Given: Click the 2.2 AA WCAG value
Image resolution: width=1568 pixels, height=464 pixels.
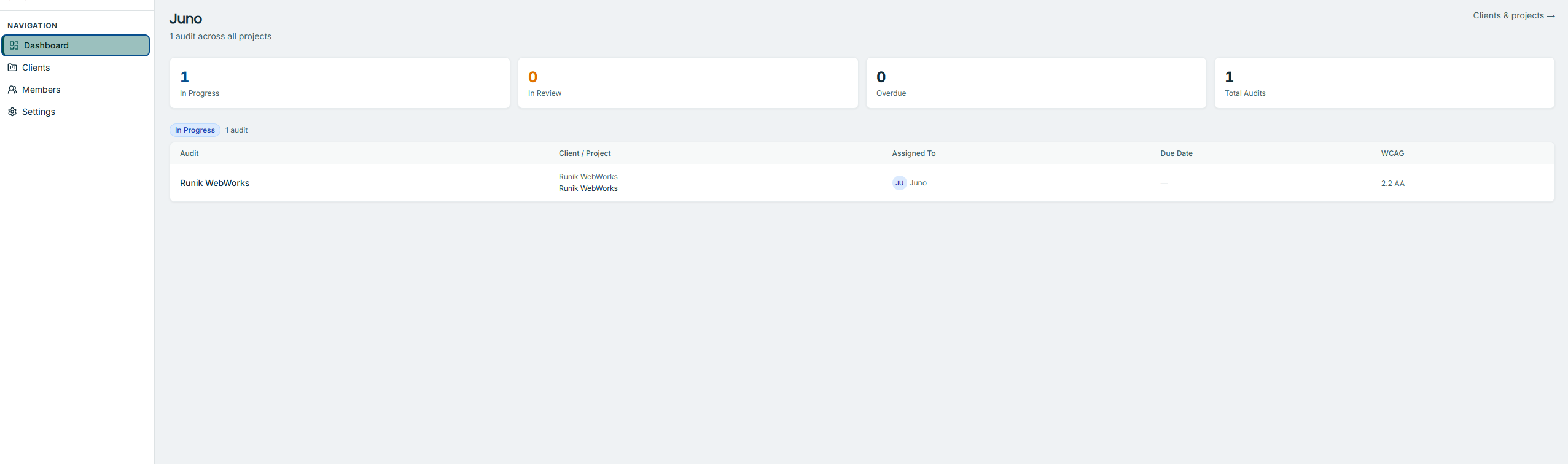Looking at the screenshot, I should (1392, 184).
